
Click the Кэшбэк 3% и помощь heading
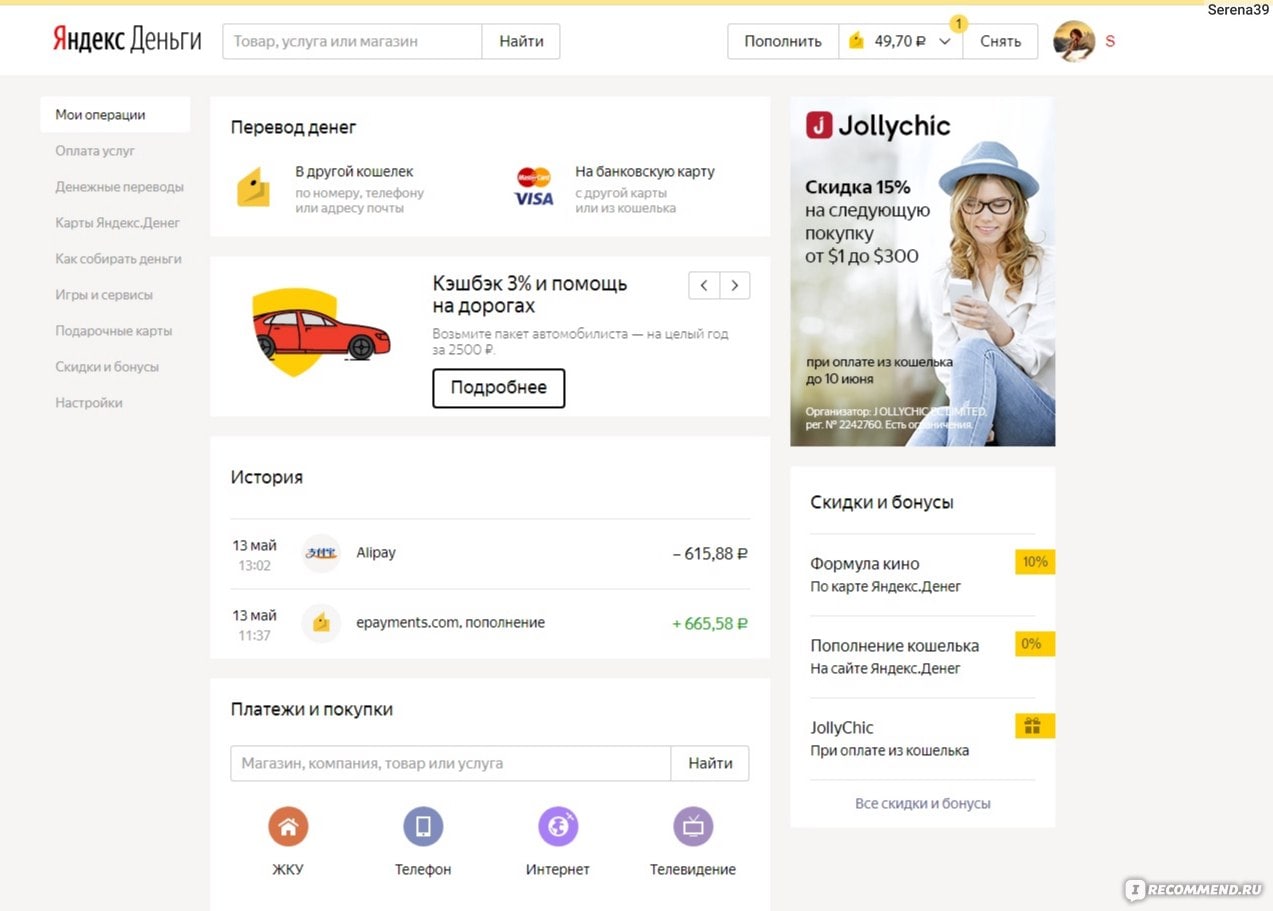click(x=530, y=294)
